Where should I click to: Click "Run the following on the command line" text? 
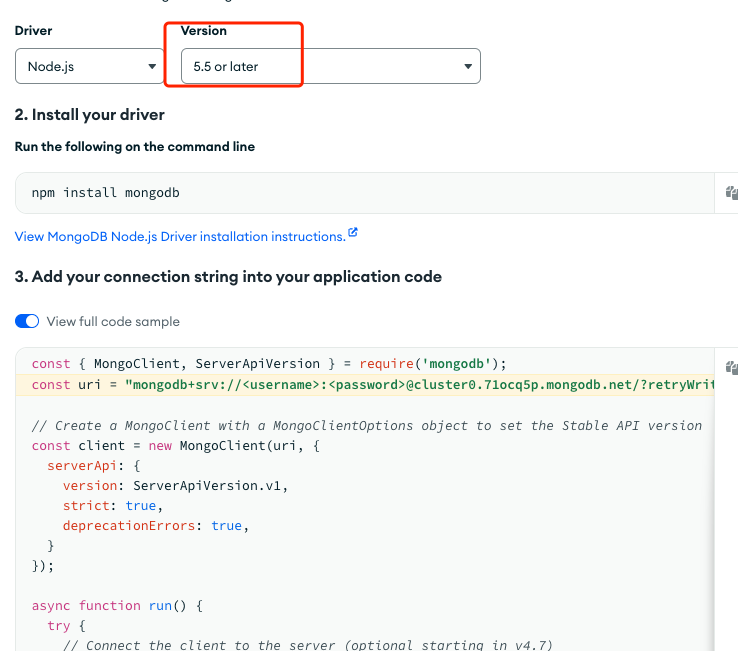click(x=135, y=147)
